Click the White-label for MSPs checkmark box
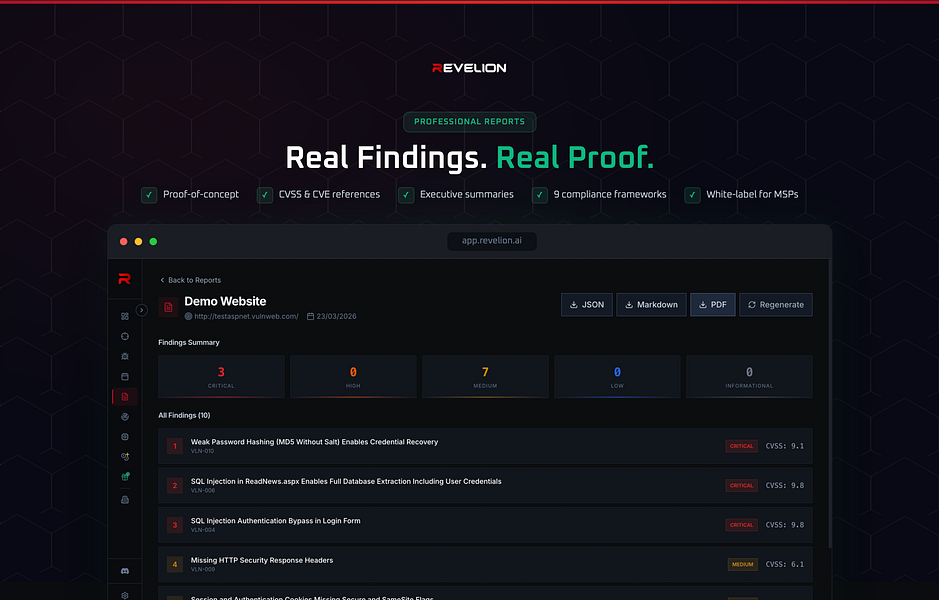The image size is (939, 600). click(x=692, y=195)
